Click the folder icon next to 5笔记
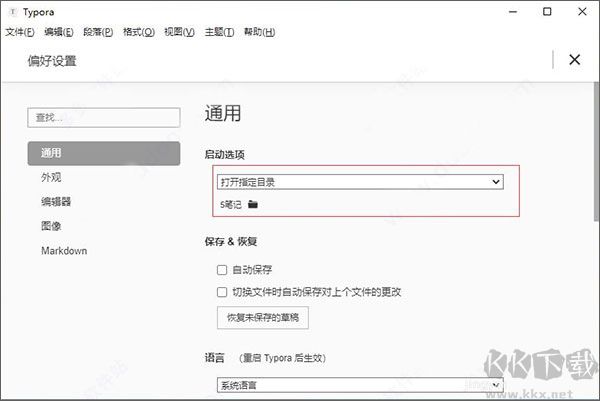 253,204
